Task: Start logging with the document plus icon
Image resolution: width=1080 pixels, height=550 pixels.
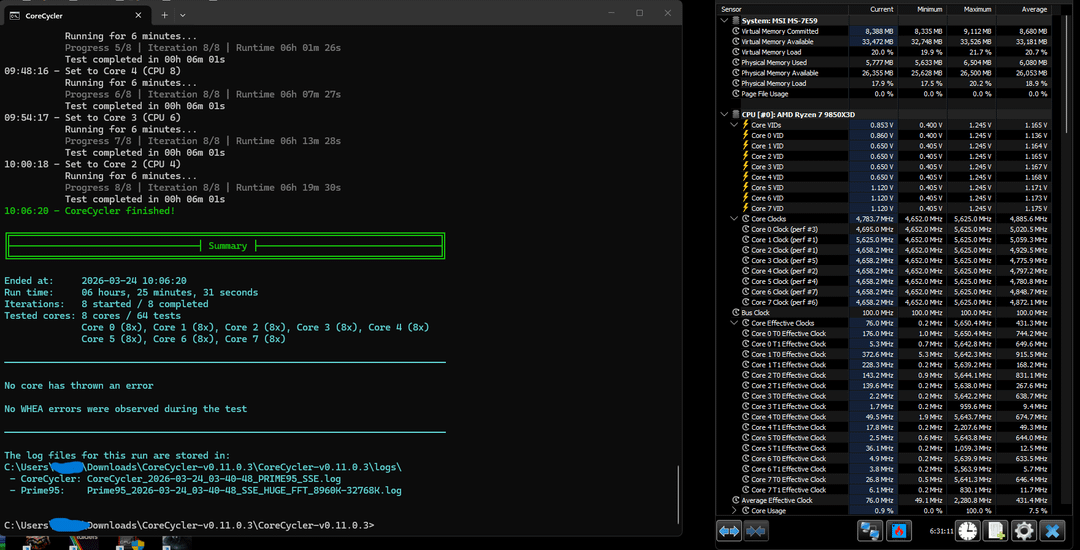Action: pyautogui.click(x=995, y=531)
